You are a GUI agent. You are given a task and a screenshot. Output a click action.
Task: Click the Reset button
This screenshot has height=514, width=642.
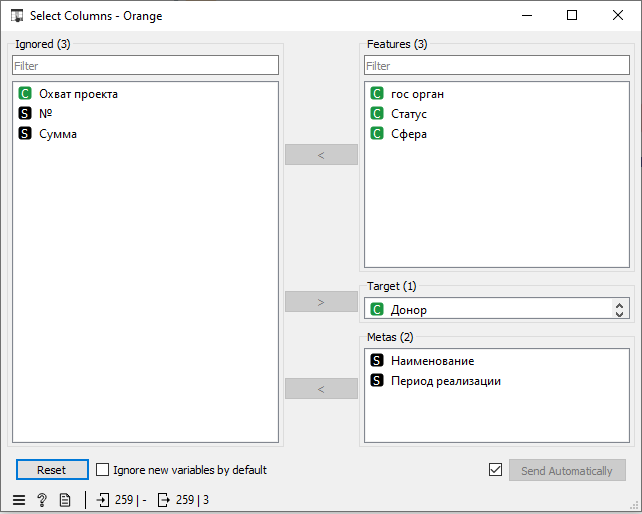tap(52, 470)
